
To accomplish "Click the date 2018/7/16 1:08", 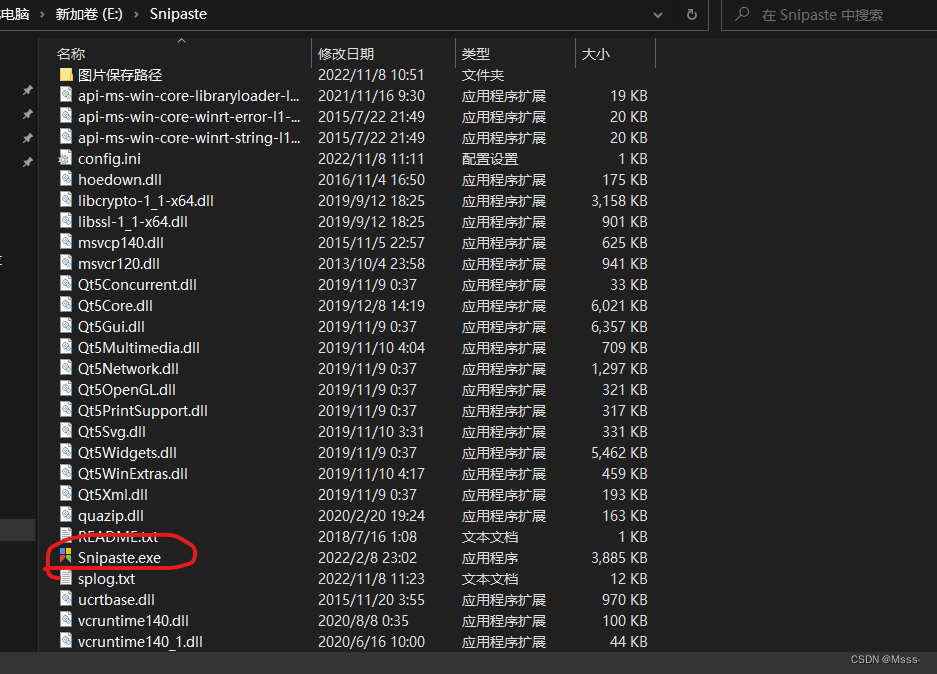I will (x=368, y=537).
